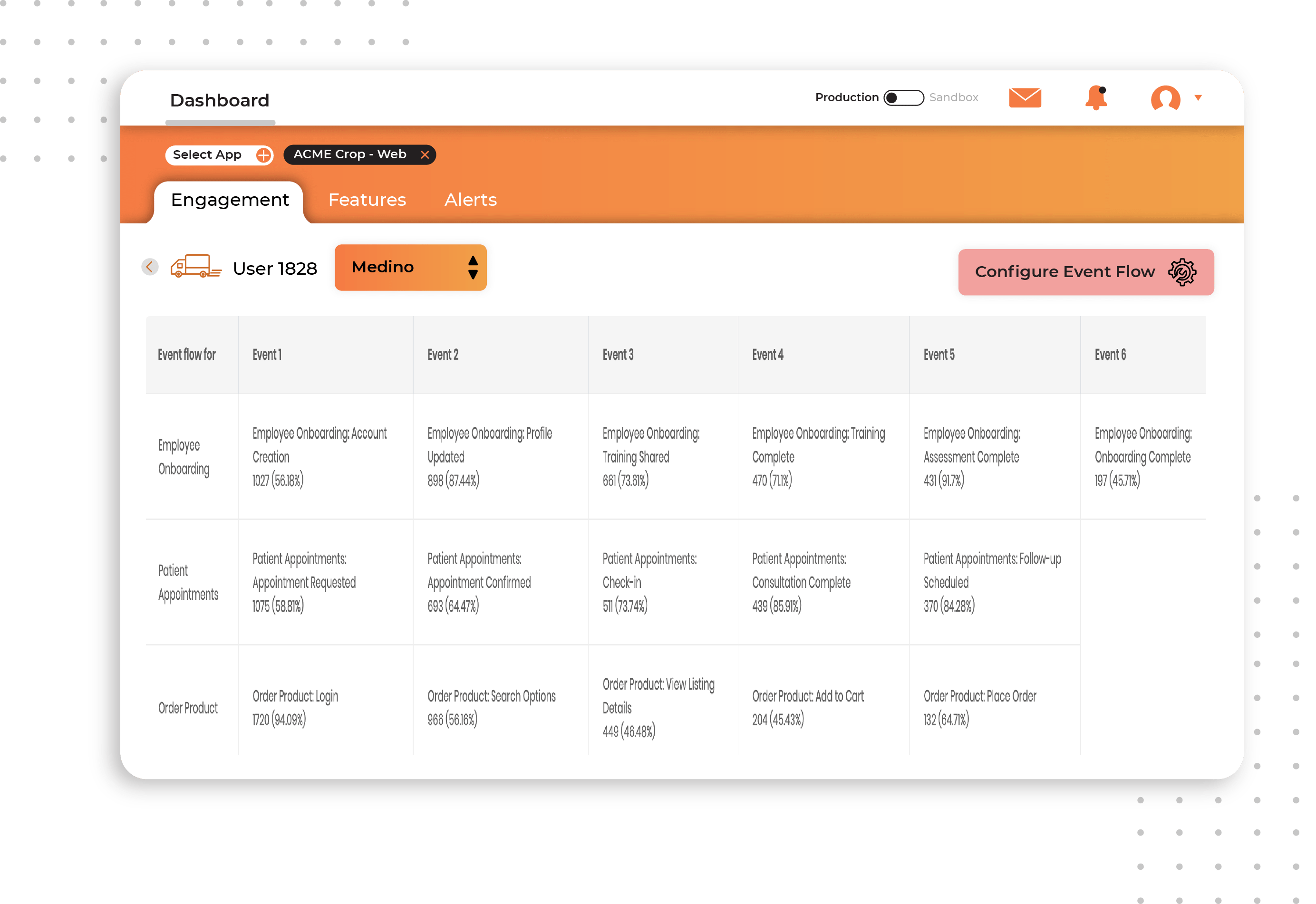Select the Patient Appointments row label
Viewport: 1316px width, 904px height.
coord(187,582)
